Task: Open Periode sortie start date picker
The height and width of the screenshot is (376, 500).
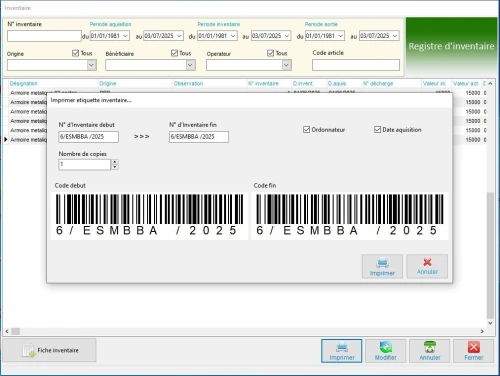Action: 341,36
